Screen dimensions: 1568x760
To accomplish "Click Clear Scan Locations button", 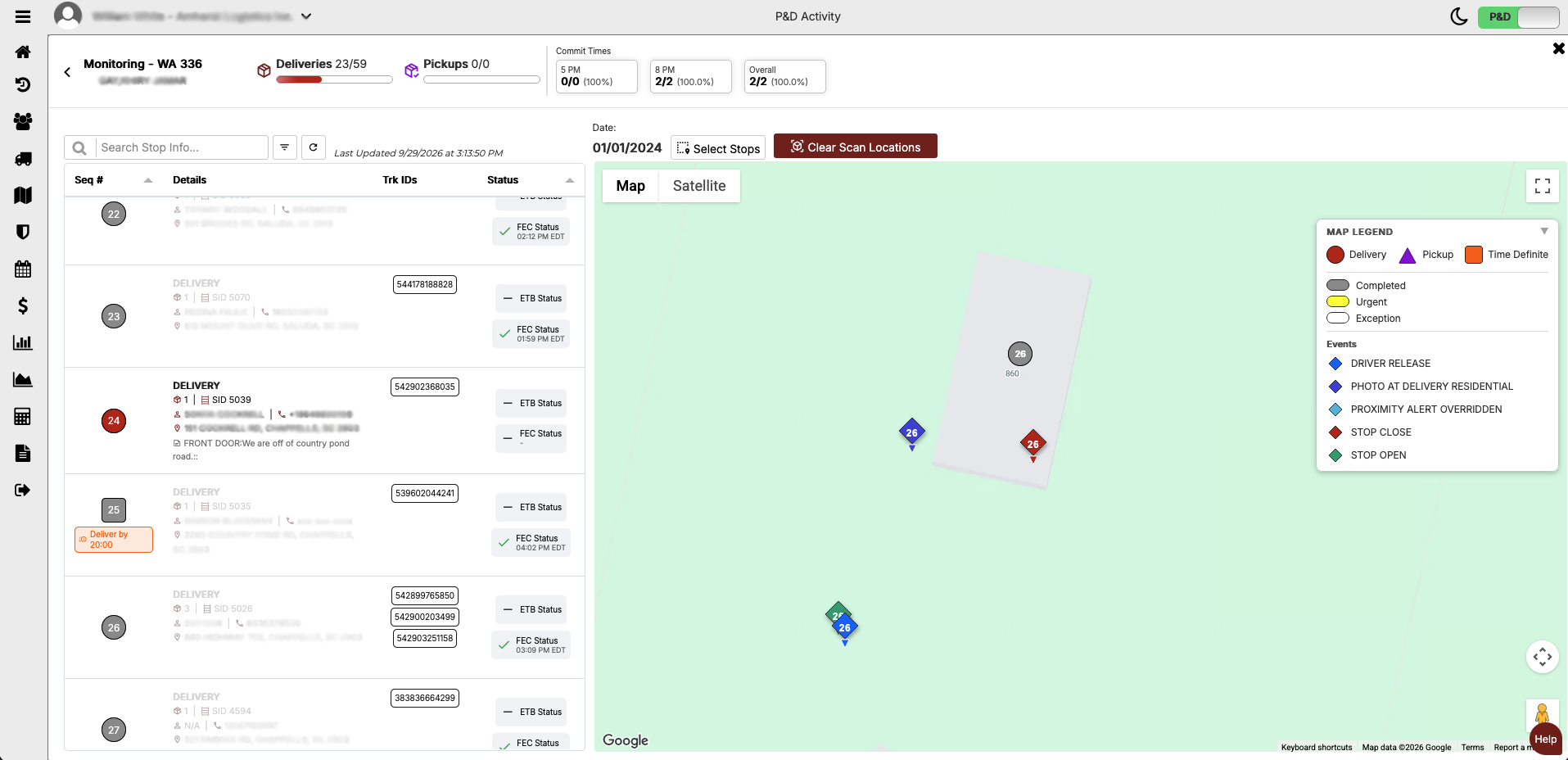I will tap(856, 147).
